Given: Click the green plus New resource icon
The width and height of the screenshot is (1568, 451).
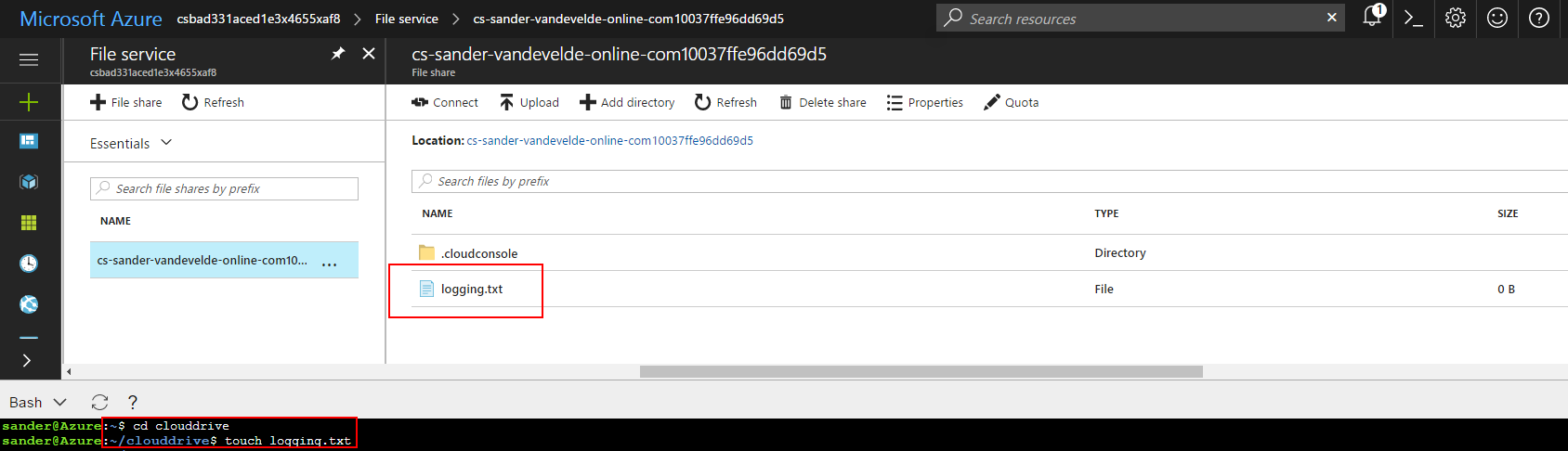Looking at the screenshot, I should pos(29,102).
